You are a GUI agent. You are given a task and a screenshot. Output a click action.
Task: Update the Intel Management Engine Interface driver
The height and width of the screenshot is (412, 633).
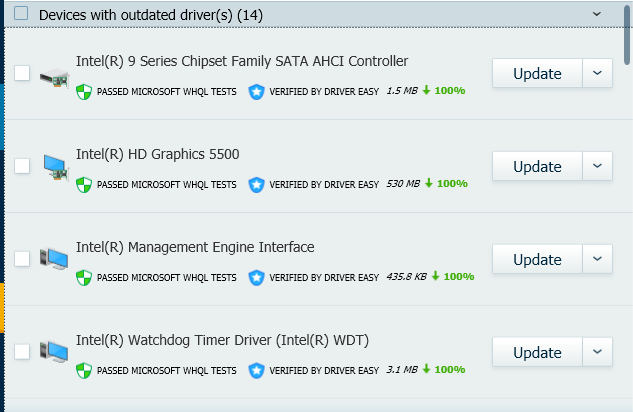(537, 259)
